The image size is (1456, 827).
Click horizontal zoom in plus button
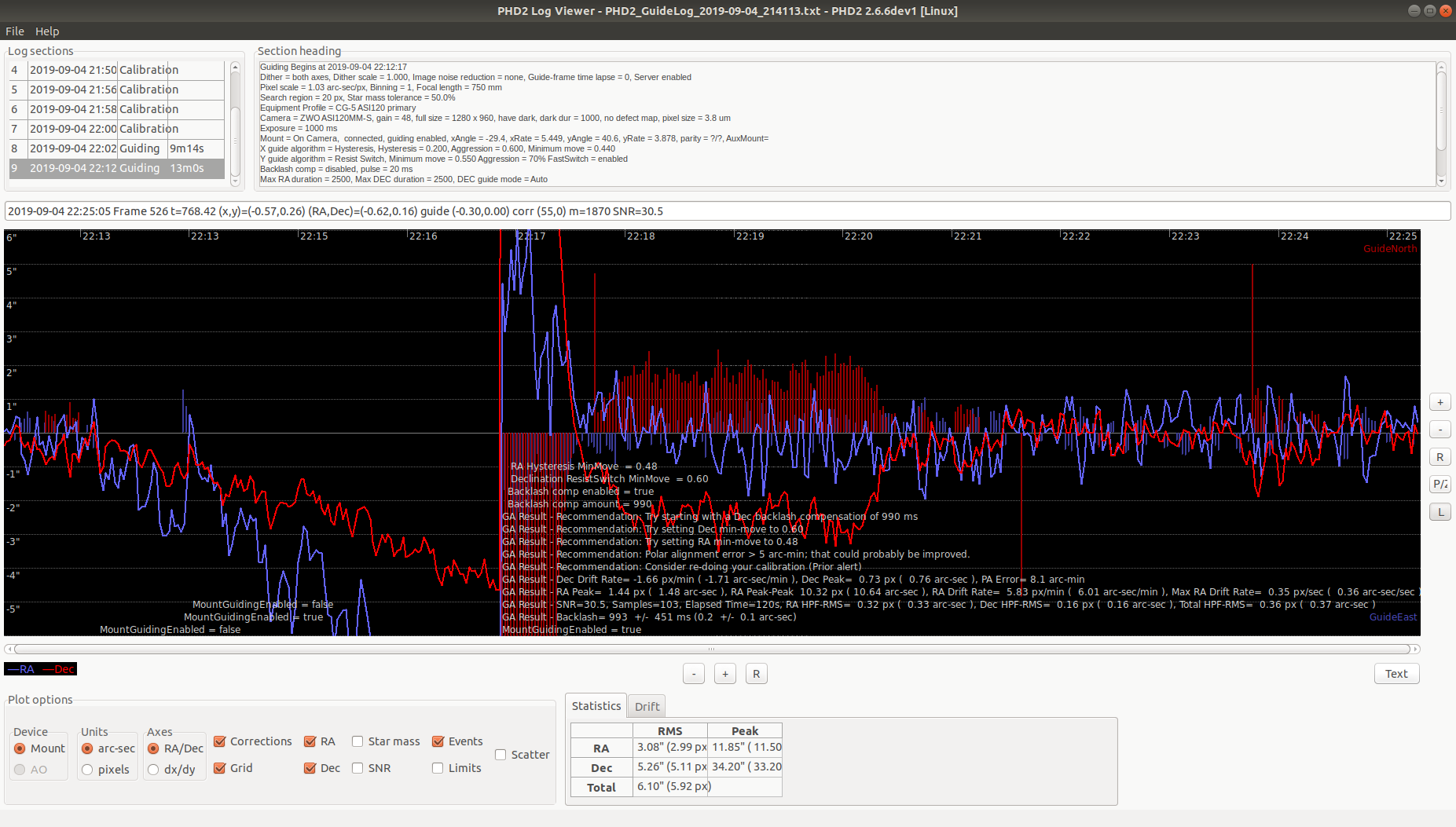[x=725, y=674]
